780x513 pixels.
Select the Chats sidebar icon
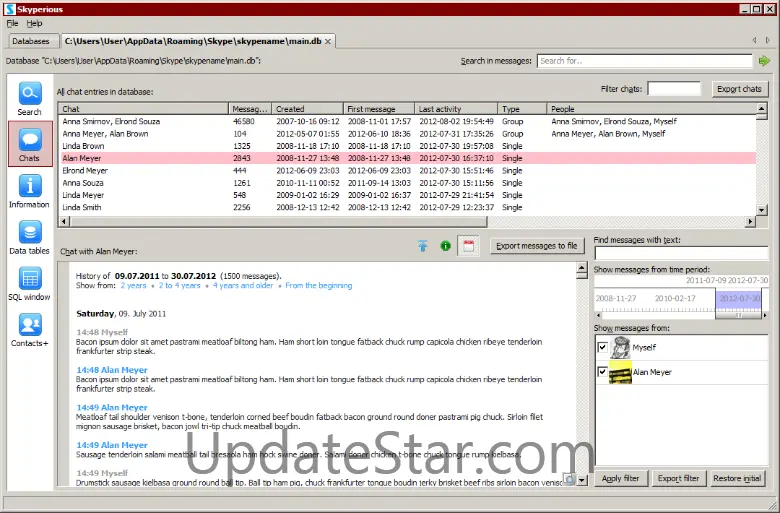tap(30, 144)
